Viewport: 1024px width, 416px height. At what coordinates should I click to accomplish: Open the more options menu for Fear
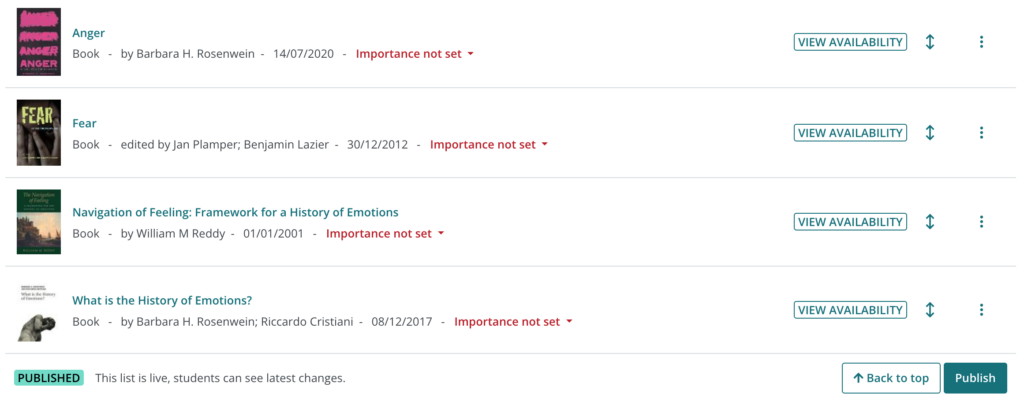(981, 132)
